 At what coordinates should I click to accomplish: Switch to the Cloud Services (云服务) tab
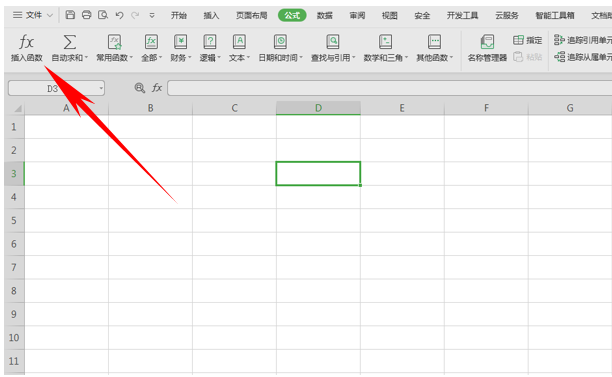(507, 15)
